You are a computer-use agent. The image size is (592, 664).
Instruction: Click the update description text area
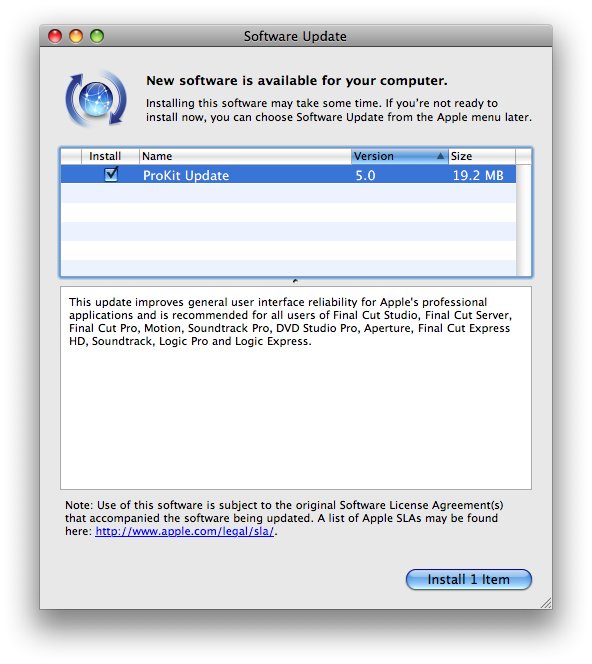coord(296,388)
